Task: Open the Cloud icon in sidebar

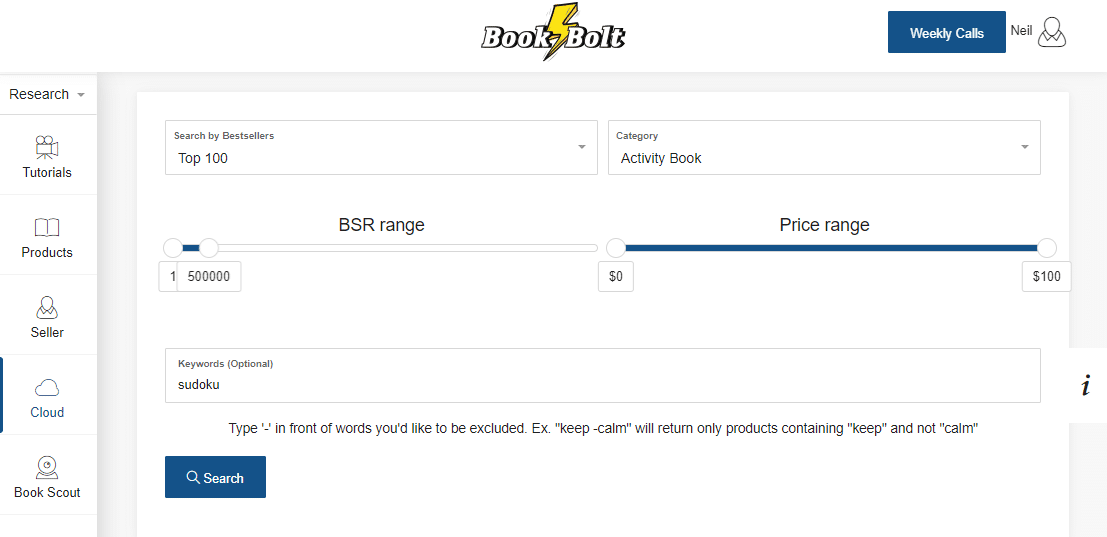Action: pyautogui.click(x=47, y=387)
